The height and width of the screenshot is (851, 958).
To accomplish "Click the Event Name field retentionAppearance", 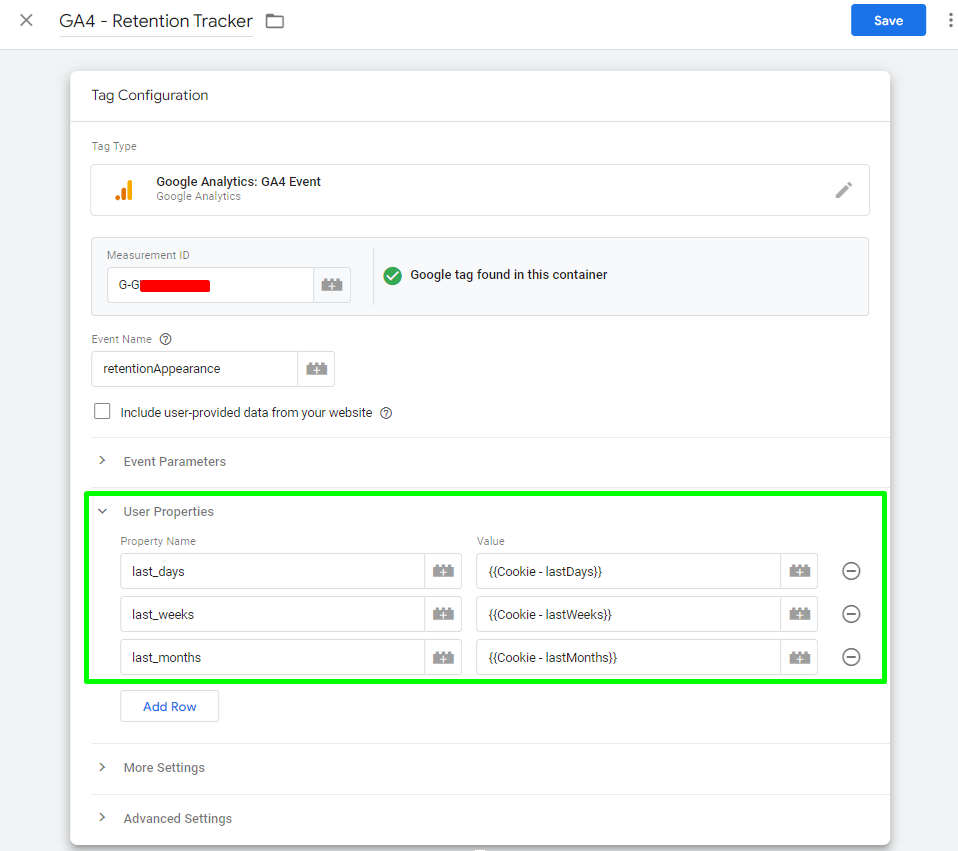I will pos(194,369).
